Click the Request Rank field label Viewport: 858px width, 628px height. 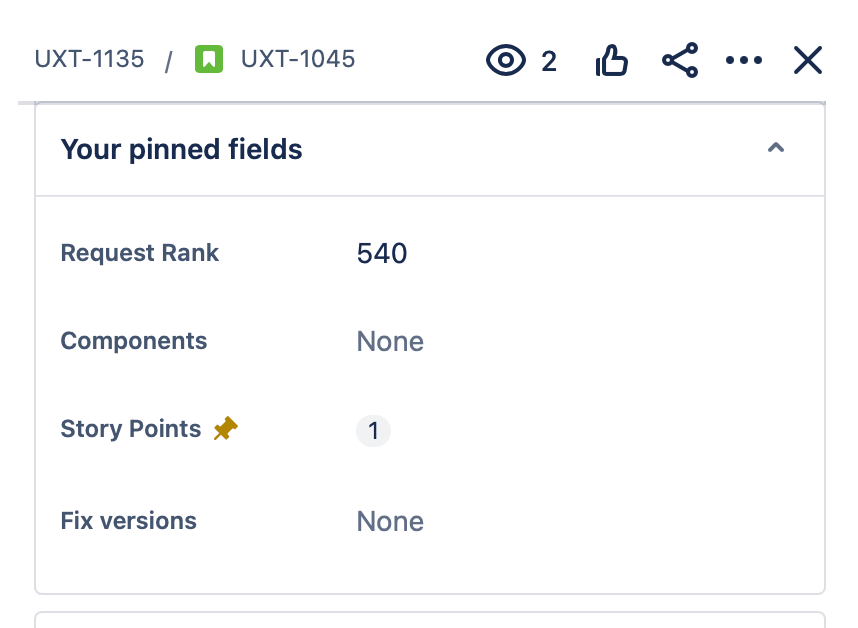[x=140, y=253]
